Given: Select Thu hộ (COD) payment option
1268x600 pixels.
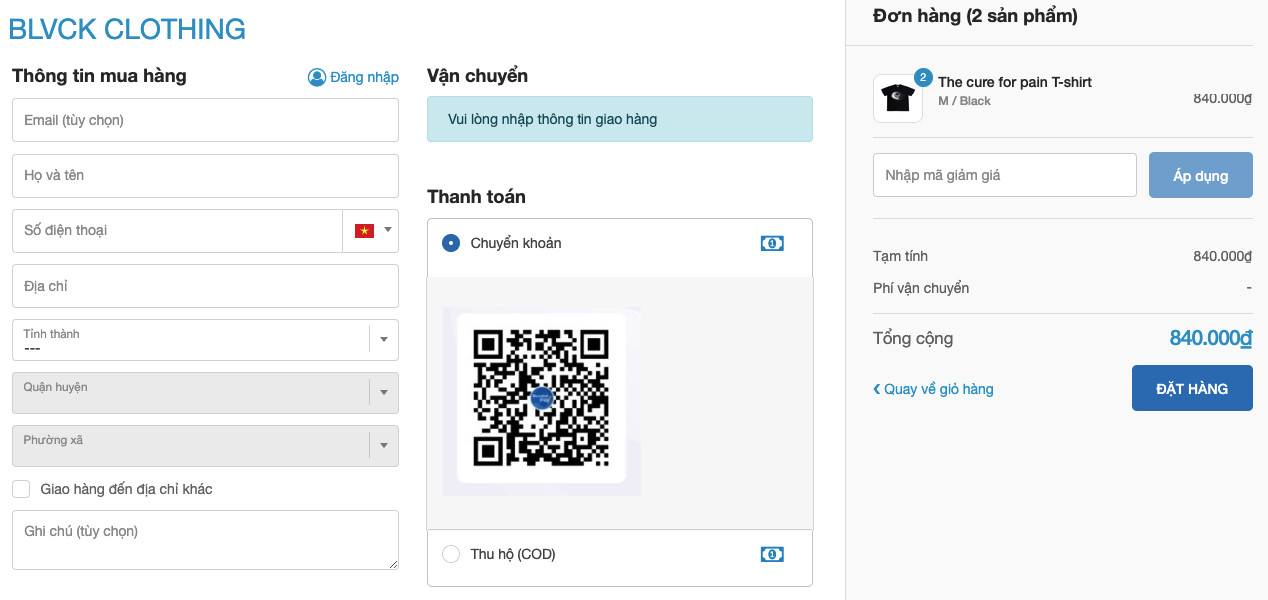Looking at the screenshot, I should tap(451, 554).
